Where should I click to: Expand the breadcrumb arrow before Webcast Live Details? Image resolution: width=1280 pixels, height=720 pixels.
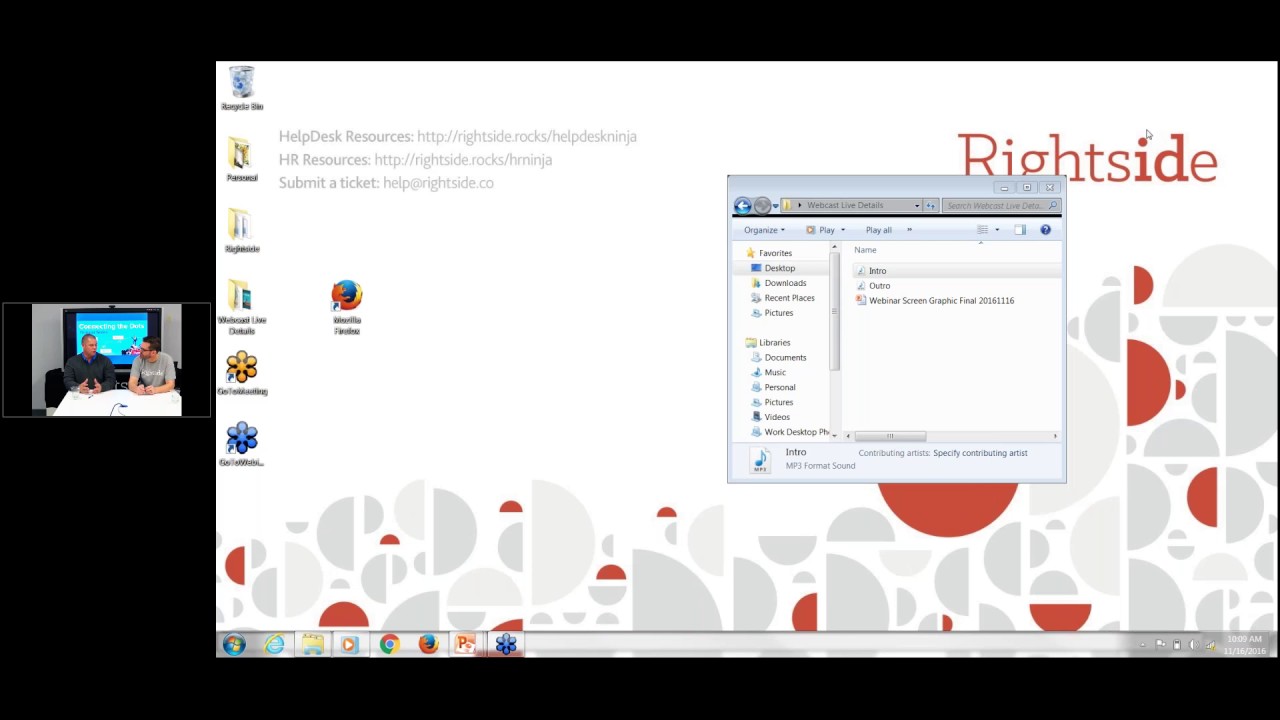click(799, 206)
